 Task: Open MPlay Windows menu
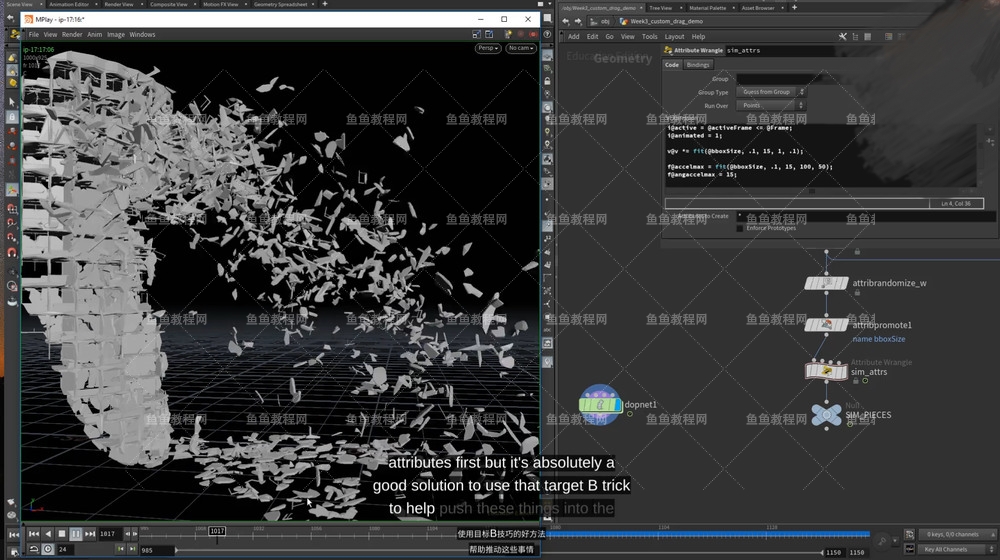pos(142,34)
